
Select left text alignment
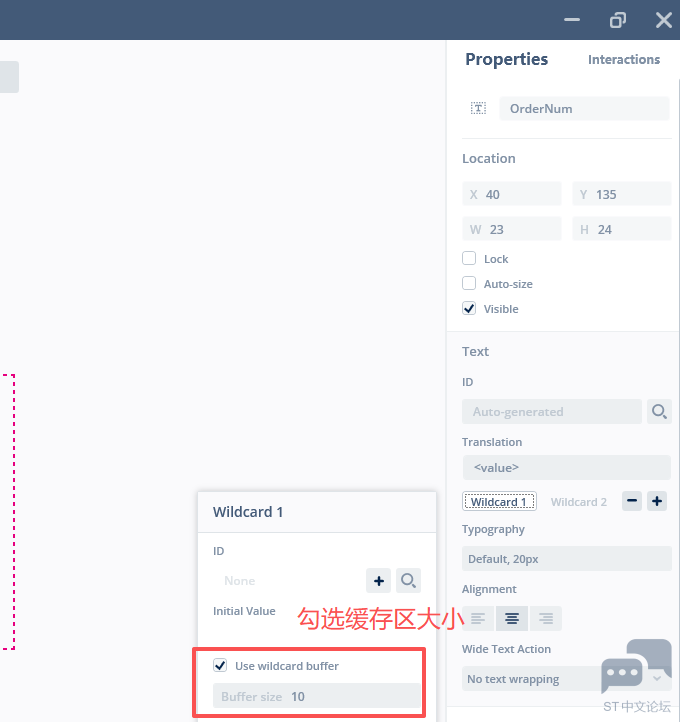pos(478,618)
